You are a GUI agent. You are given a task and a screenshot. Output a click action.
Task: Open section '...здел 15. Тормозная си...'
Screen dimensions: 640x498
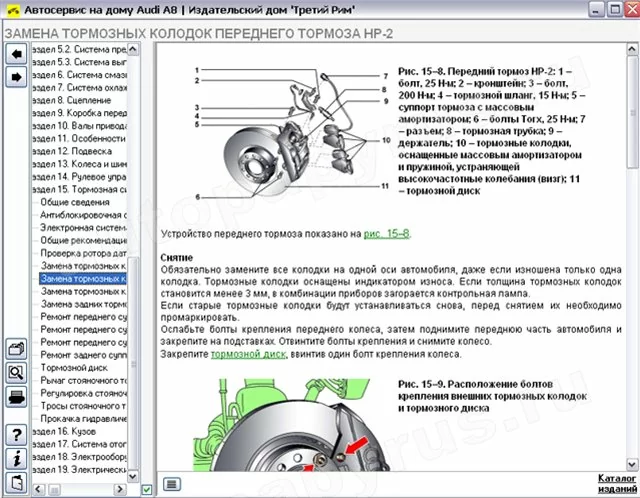click(80, 189)
